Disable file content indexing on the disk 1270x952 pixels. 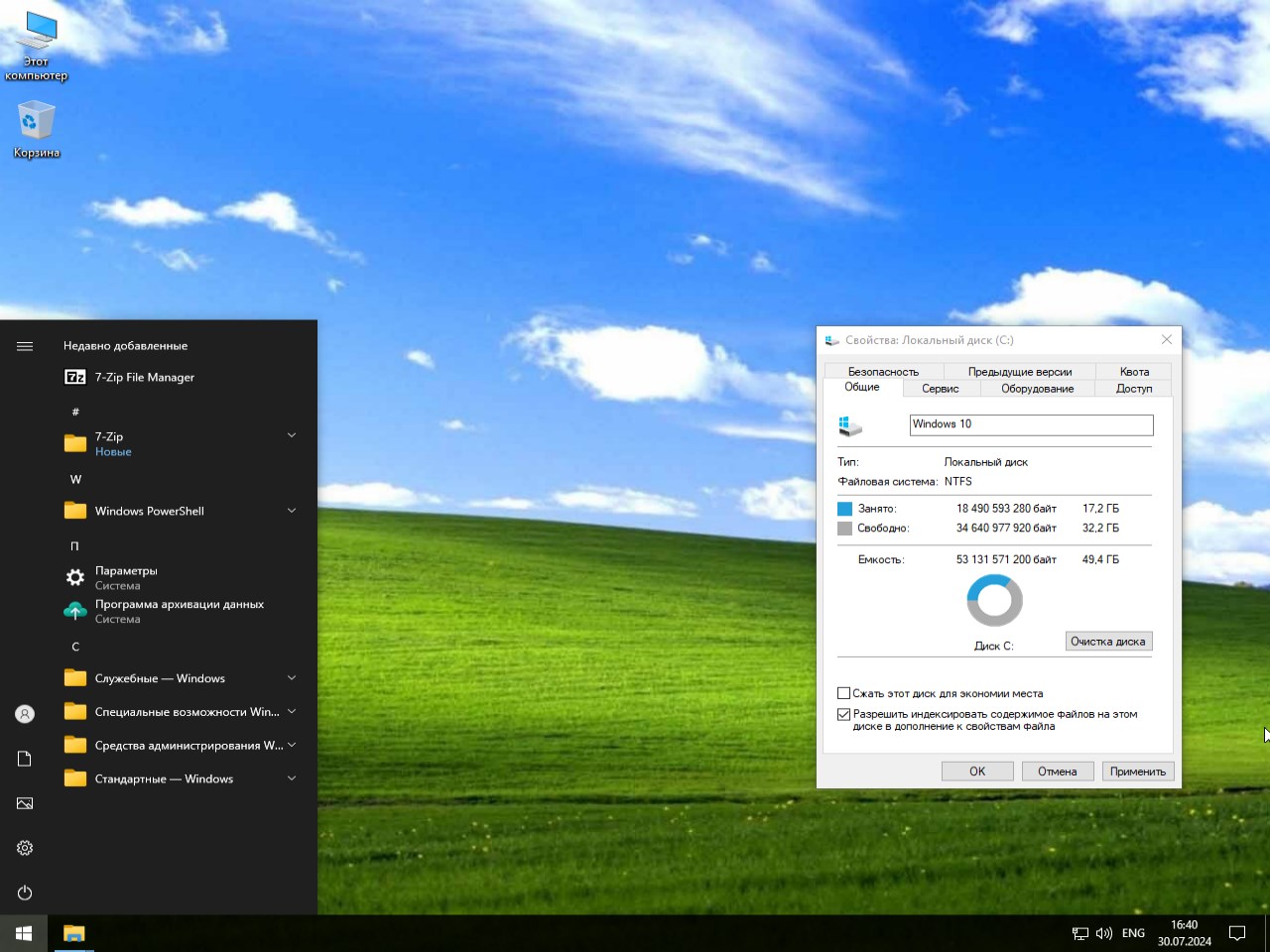(843, 714)
